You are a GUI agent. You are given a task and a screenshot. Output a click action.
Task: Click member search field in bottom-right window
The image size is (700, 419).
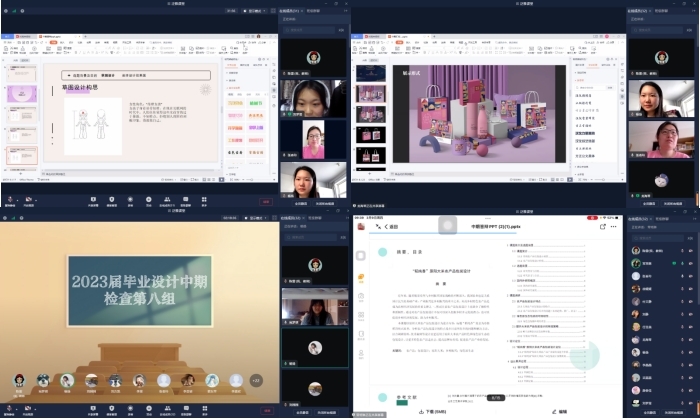658,238
